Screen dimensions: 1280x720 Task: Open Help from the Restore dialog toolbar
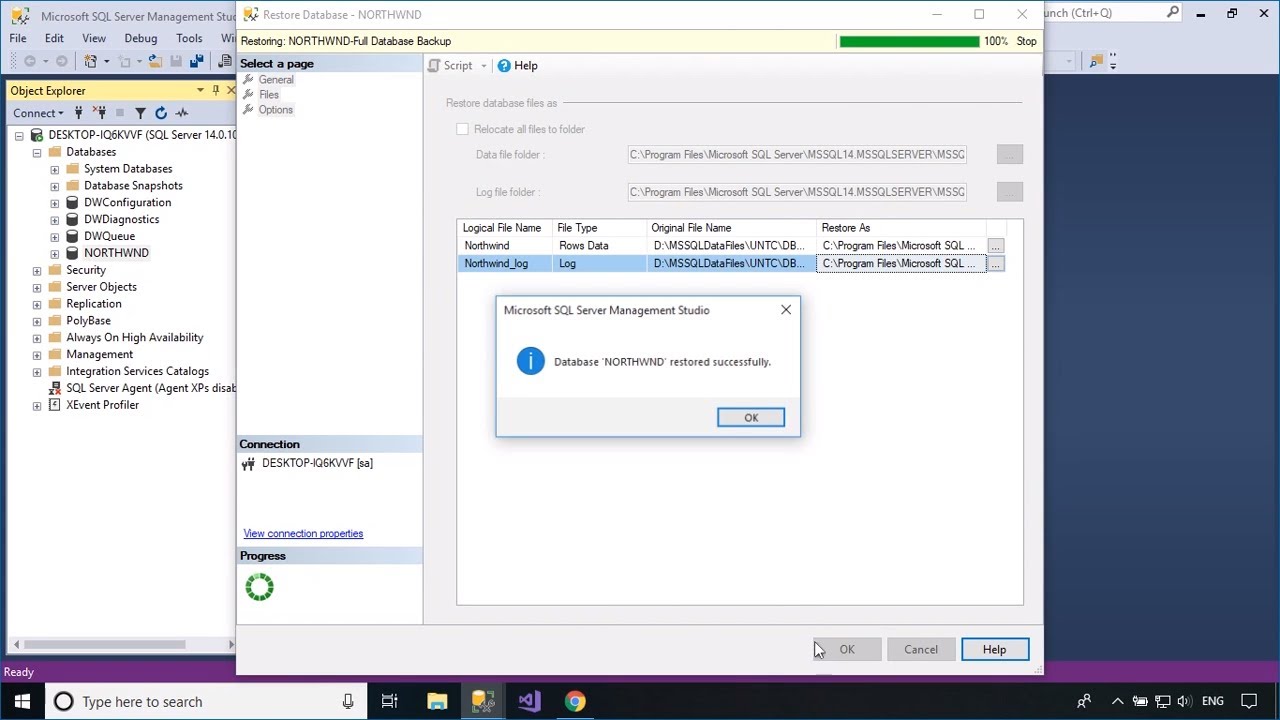[x=518, y=66]
